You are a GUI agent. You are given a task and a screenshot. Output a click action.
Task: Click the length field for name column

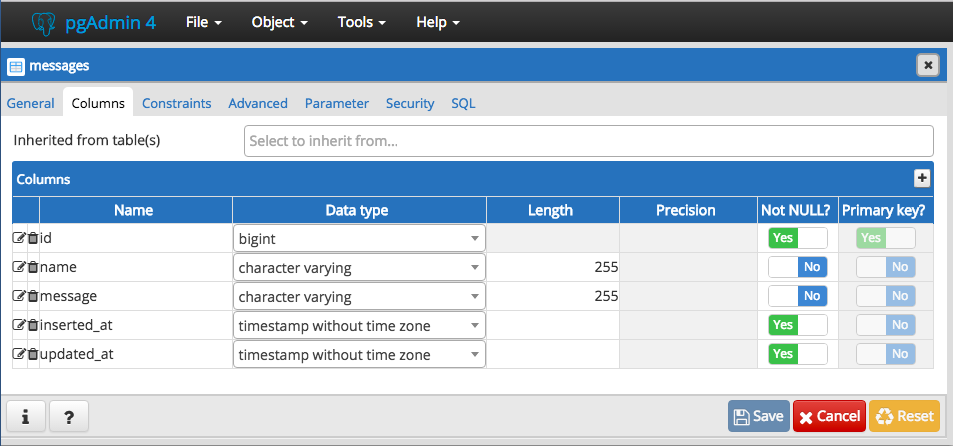click(x=553, y=267)
